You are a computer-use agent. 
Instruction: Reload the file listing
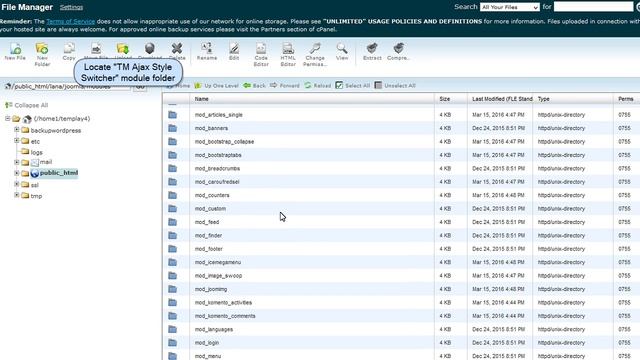click(x=318, y=86)
